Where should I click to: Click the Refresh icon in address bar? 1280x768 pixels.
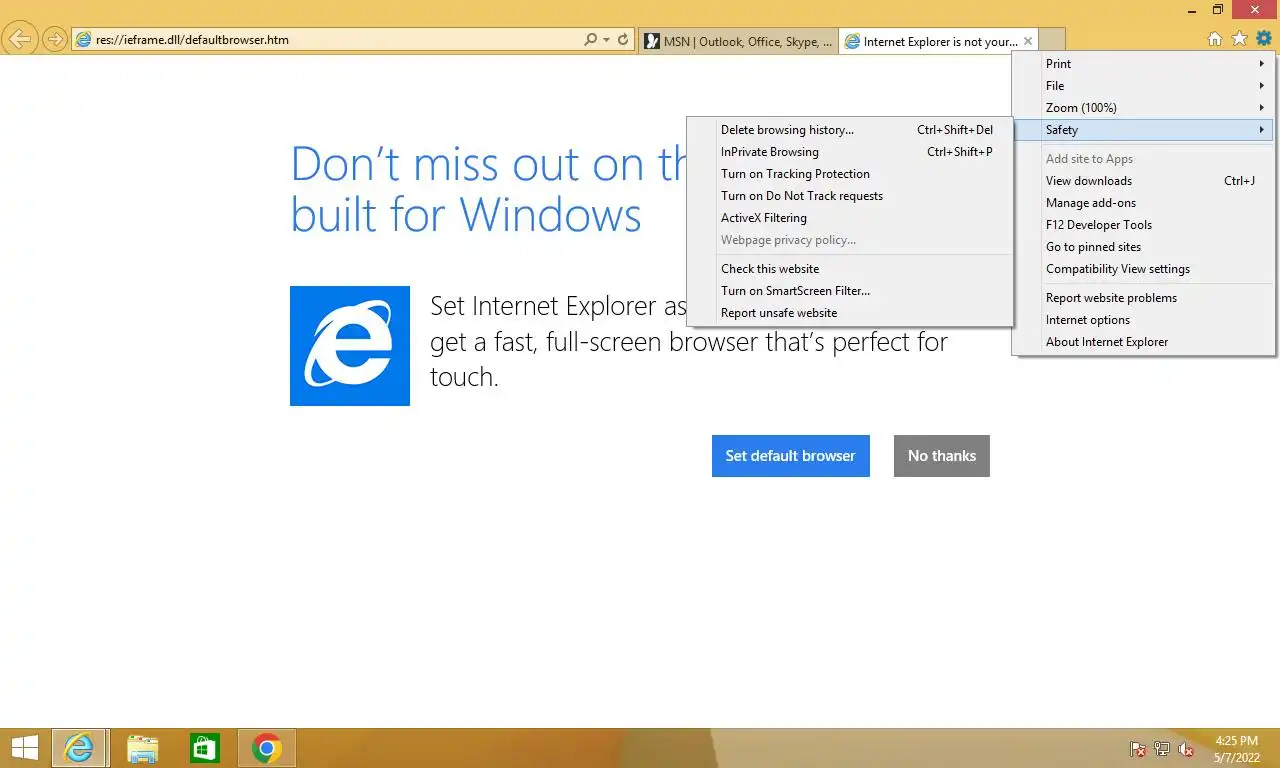pyautogui.click(x=623, y=40)
